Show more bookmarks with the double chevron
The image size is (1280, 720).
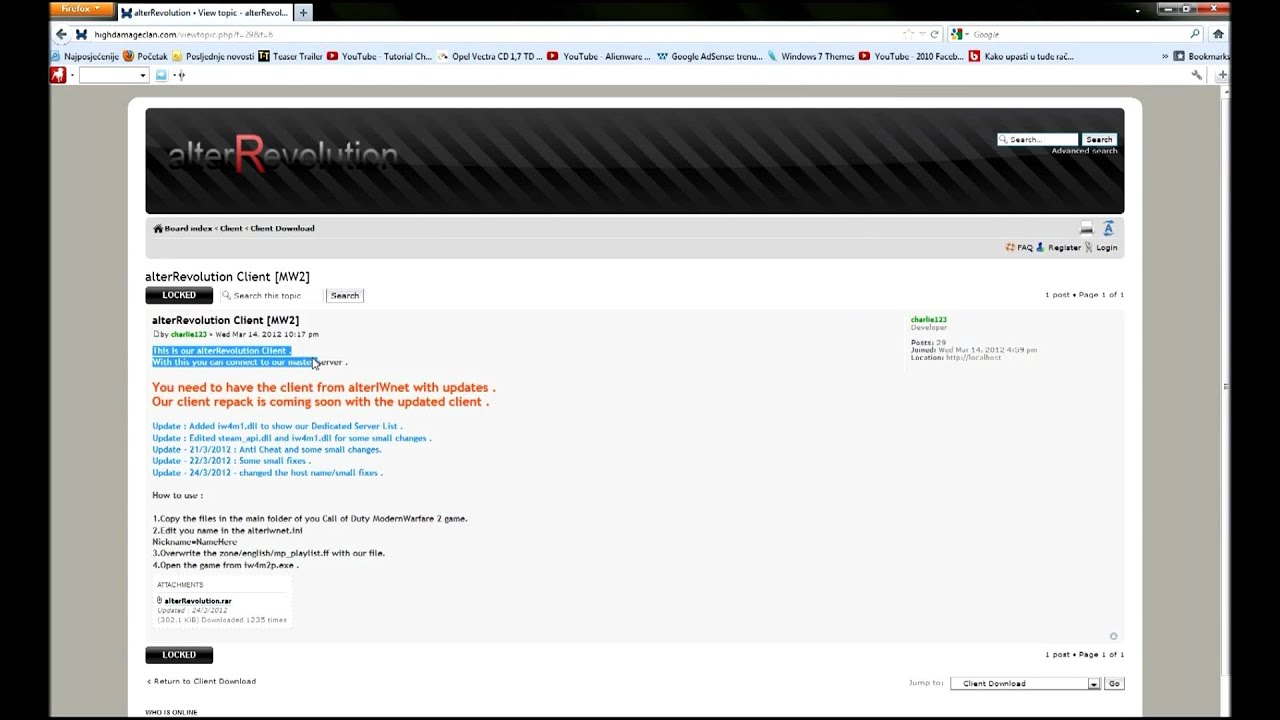point(1165,56)
